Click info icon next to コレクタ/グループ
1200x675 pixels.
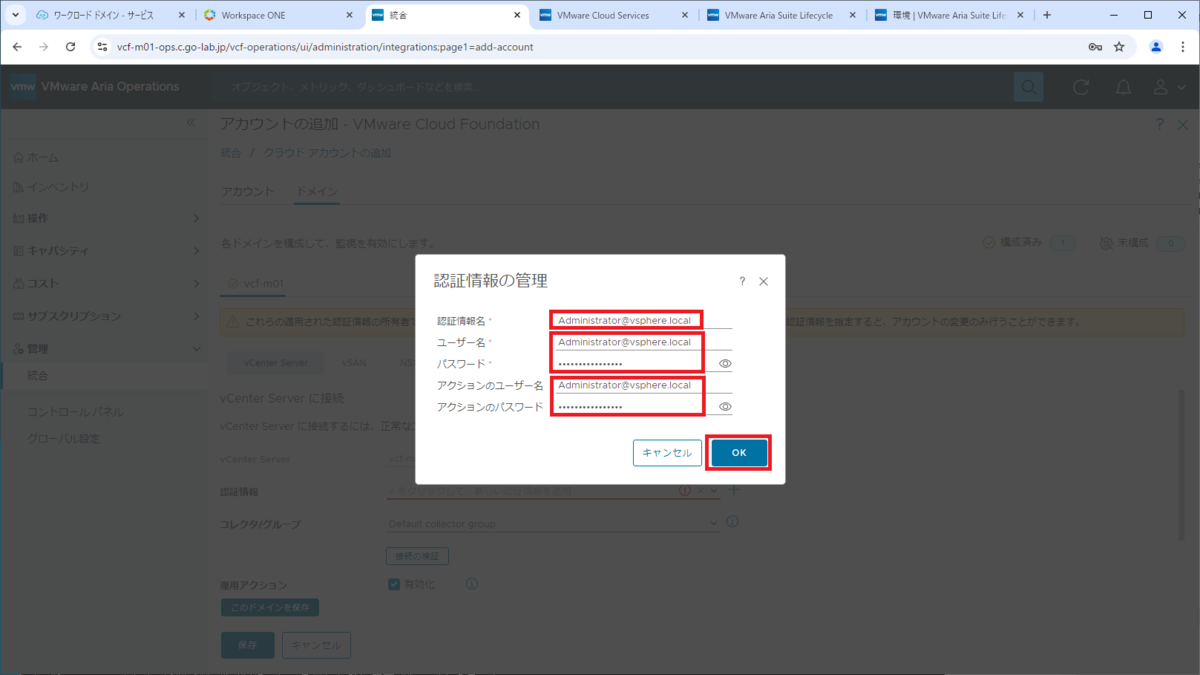[x=732, y=522]
